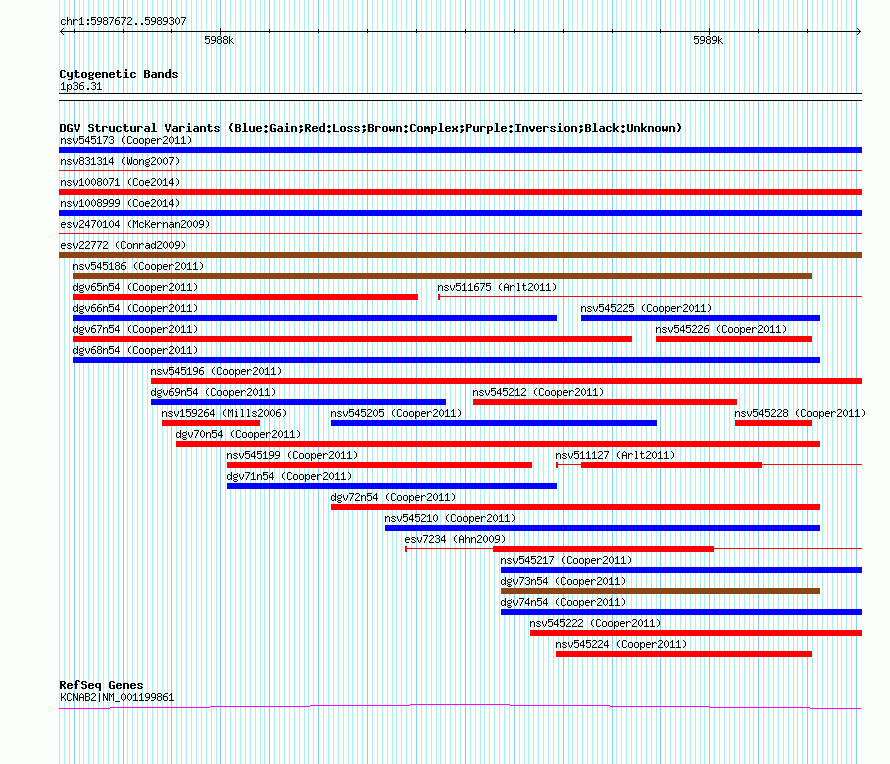Click nsv545186 (Cooper2011) label
Viewport: 890px width, 764px height.
[138, 266]
